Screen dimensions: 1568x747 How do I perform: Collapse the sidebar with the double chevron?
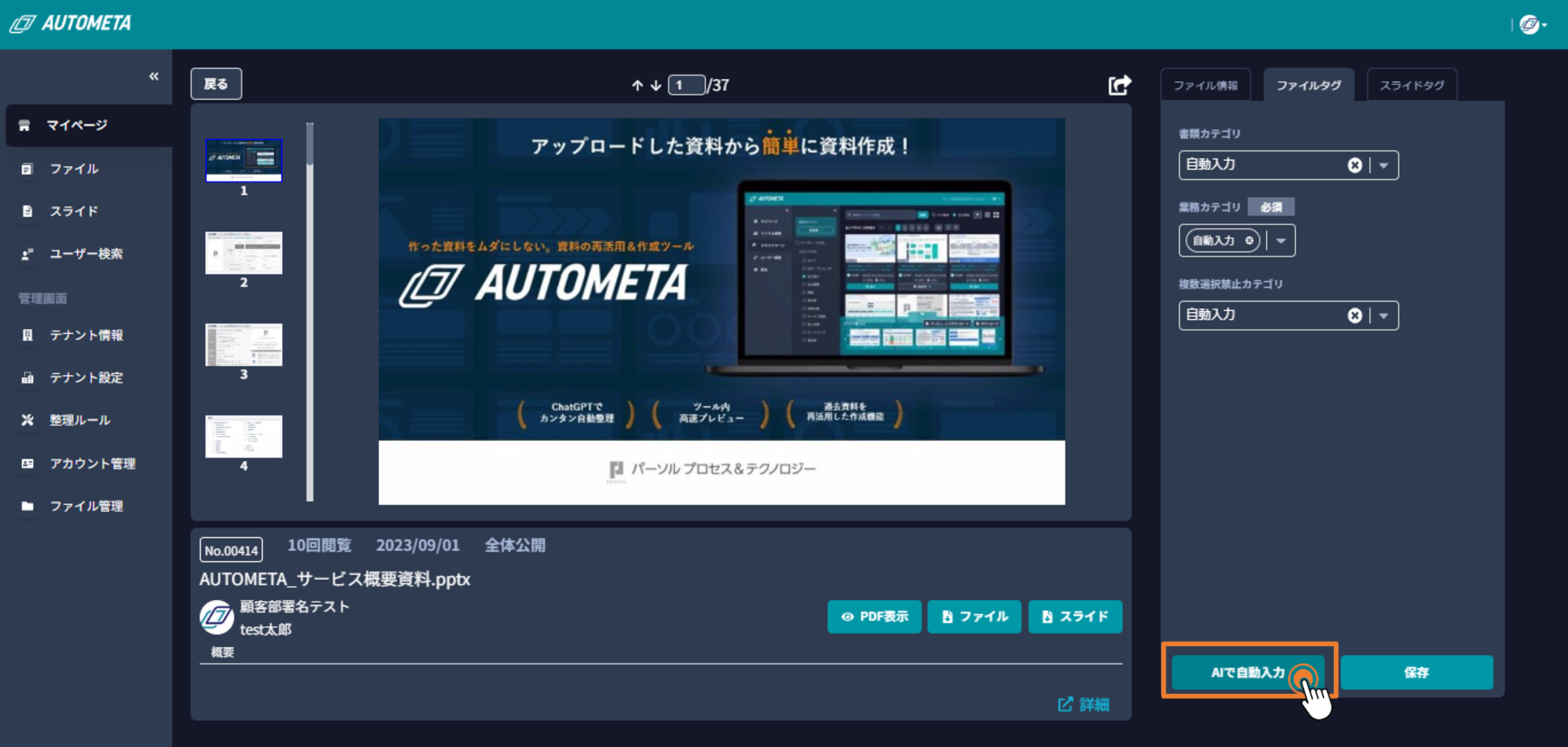click(153, 76)
